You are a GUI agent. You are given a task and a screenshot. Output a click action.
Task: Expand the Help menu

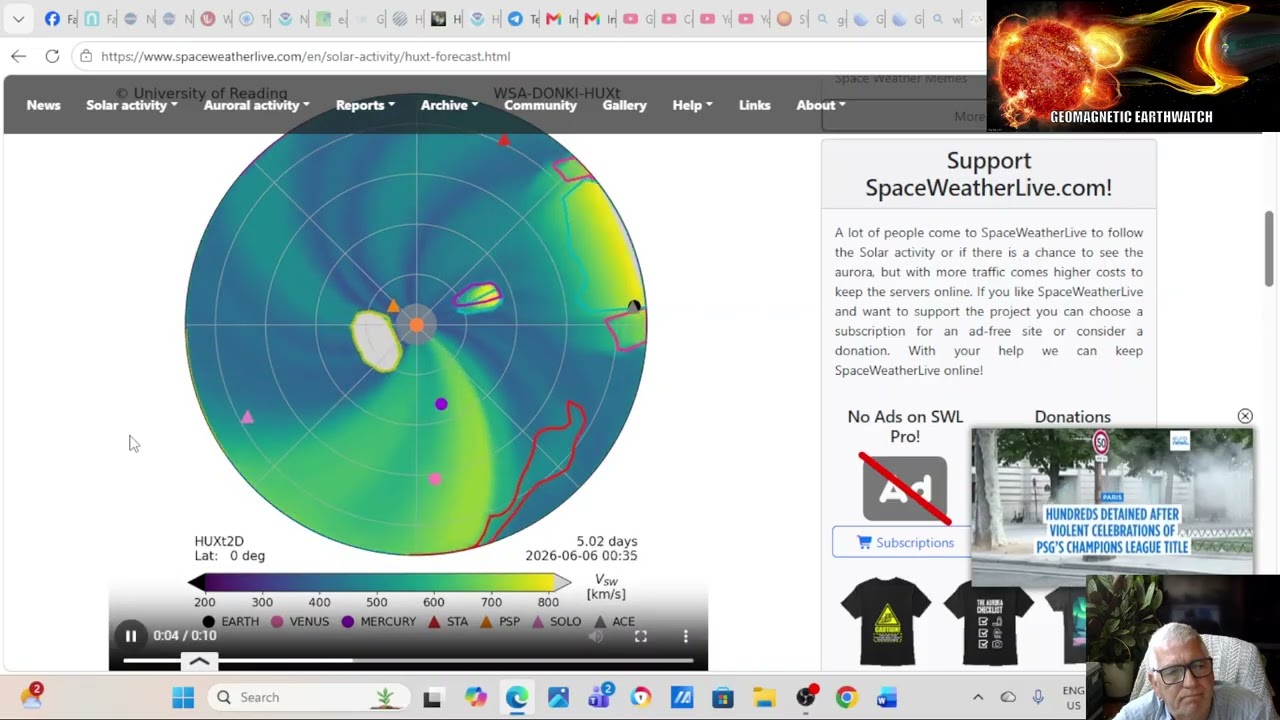point(693,105)
